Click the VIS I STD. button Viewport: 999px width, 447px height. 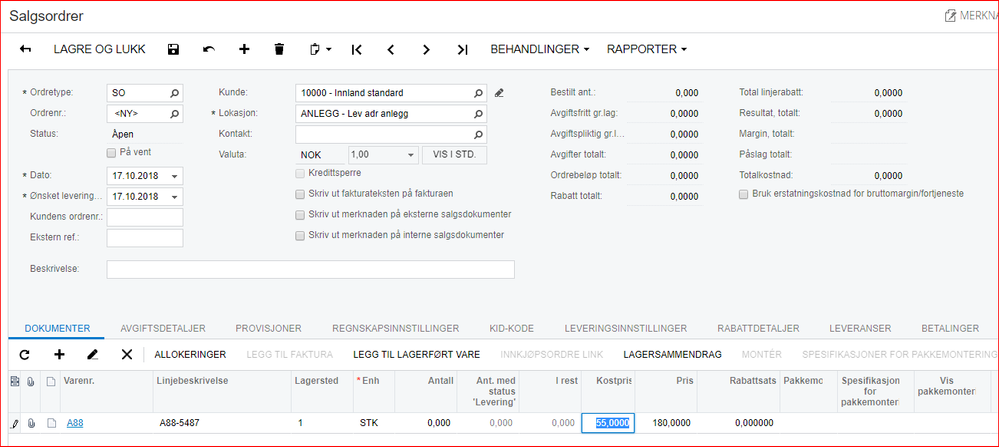click(454, 155)
